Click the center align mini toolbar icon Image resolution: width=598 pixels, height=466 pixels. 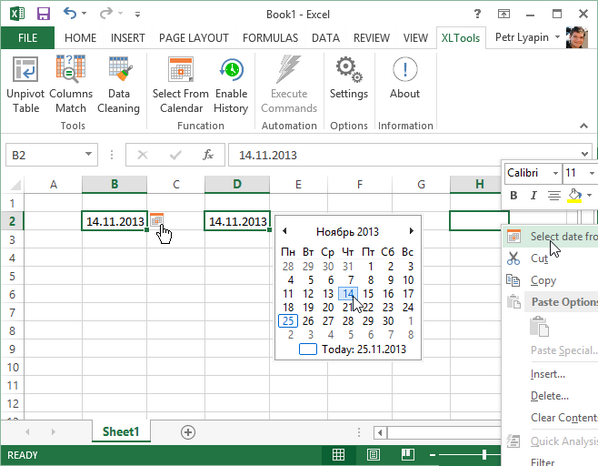[554, 196]
